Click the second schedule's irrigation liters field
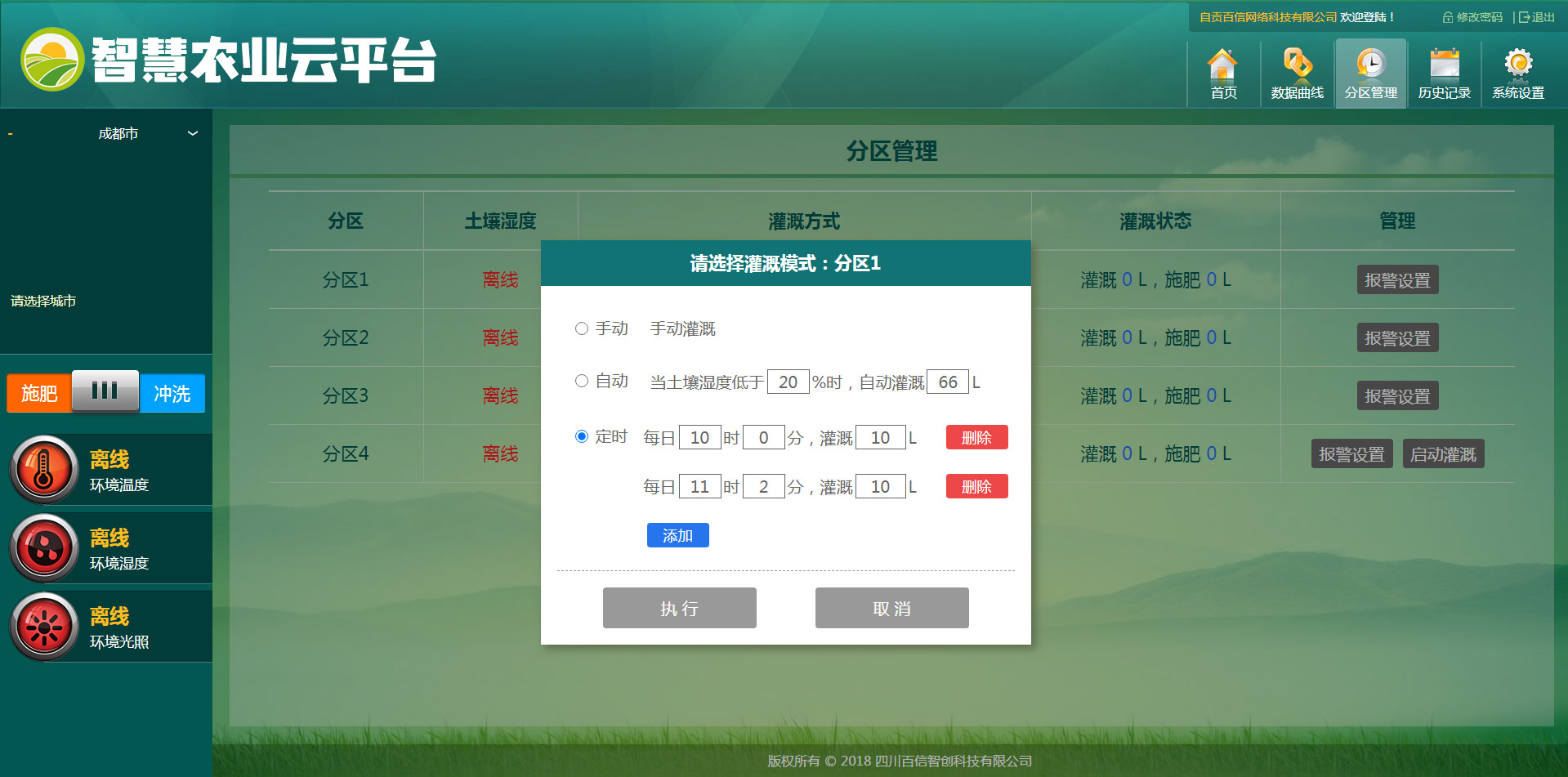Image resolution: width=1568 pixels, height=777 pixels. pyautogui.click(x=881, y=486)
